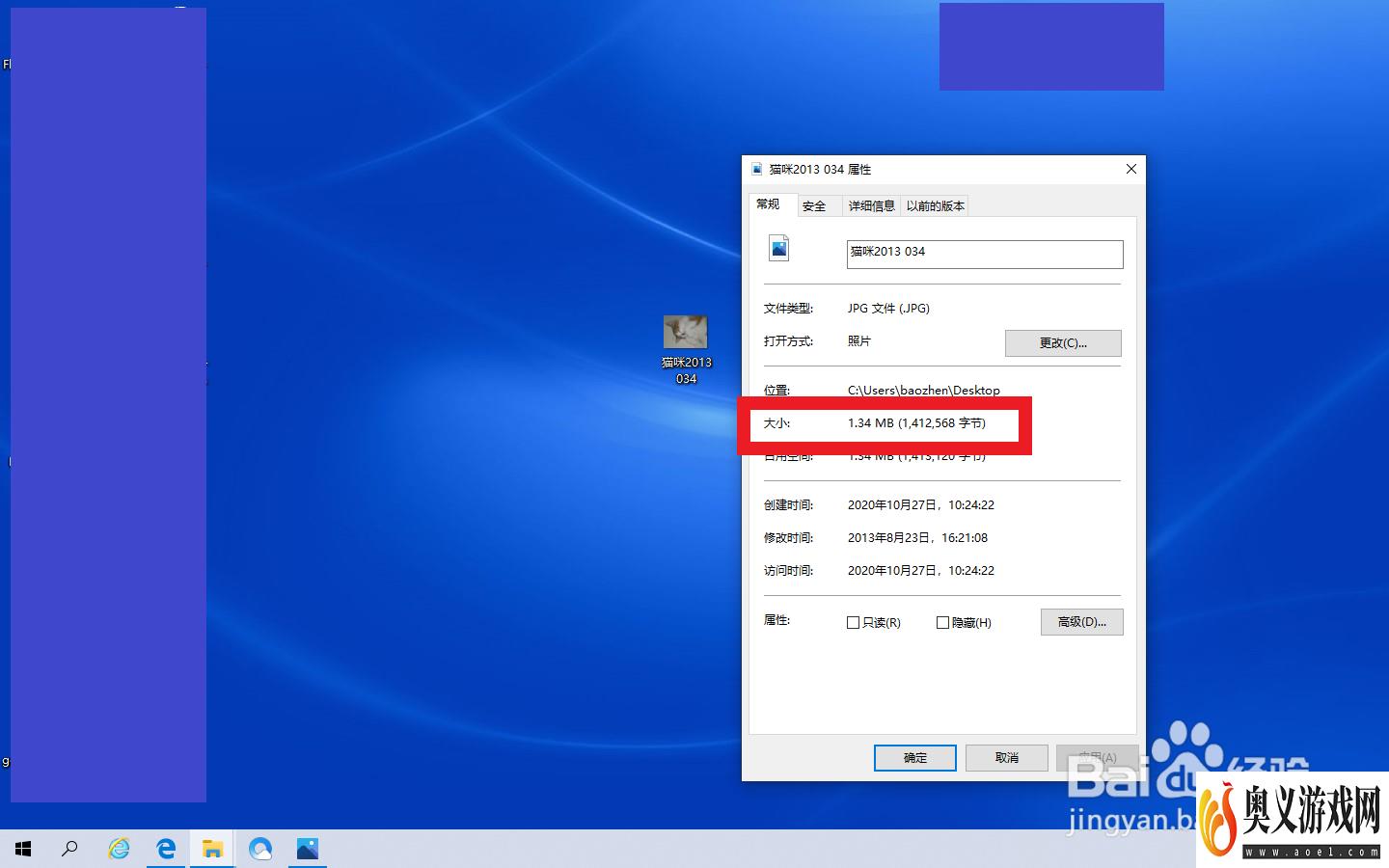Cancel with 取消 button
Image resolution: width=1389 pixels, height=868 pixels.
click(1007, 758)
